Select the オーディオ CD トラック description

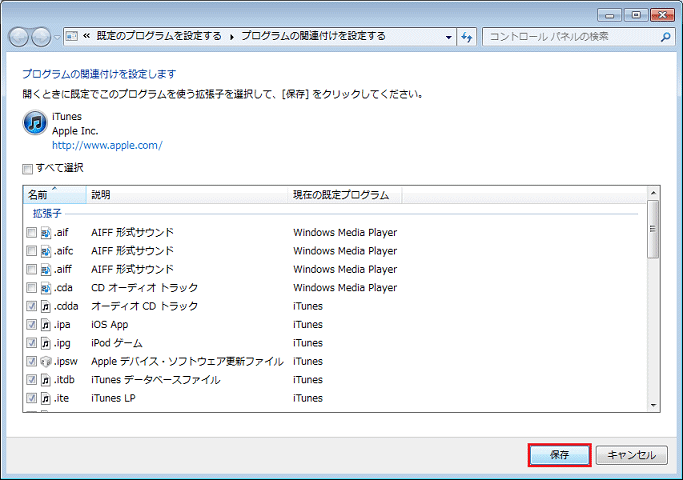pos(145,306)
